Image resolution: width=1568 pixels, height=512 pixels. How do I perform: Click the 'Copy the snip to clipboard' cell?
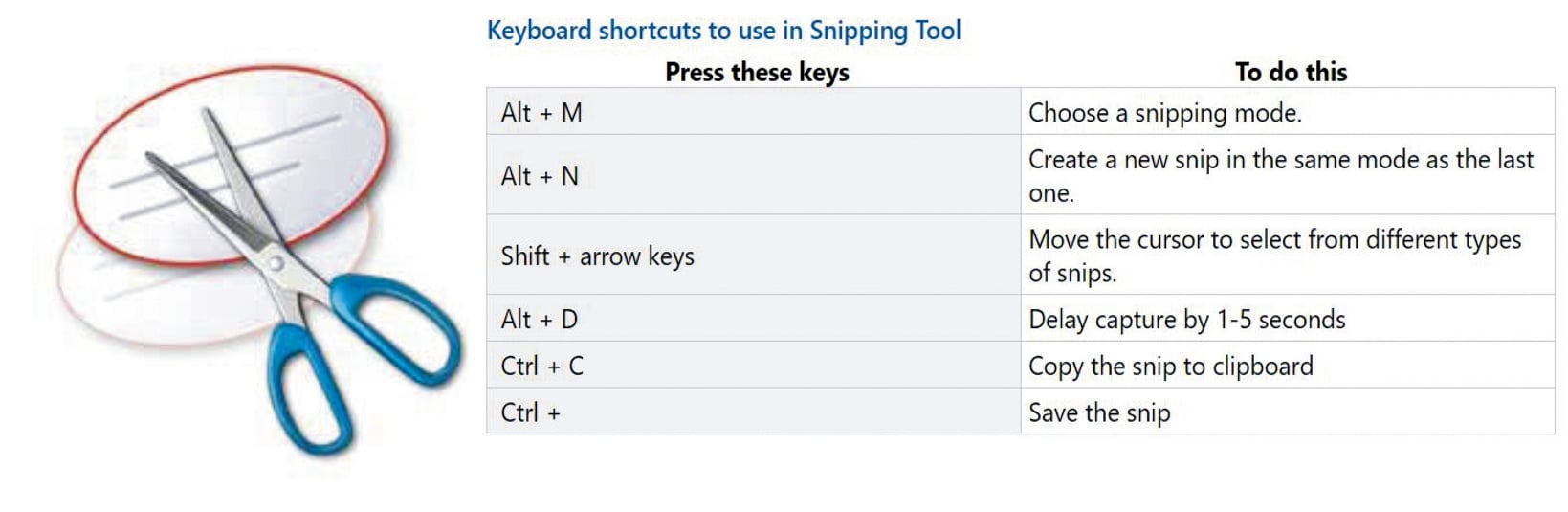click(x=1170, y=367)
